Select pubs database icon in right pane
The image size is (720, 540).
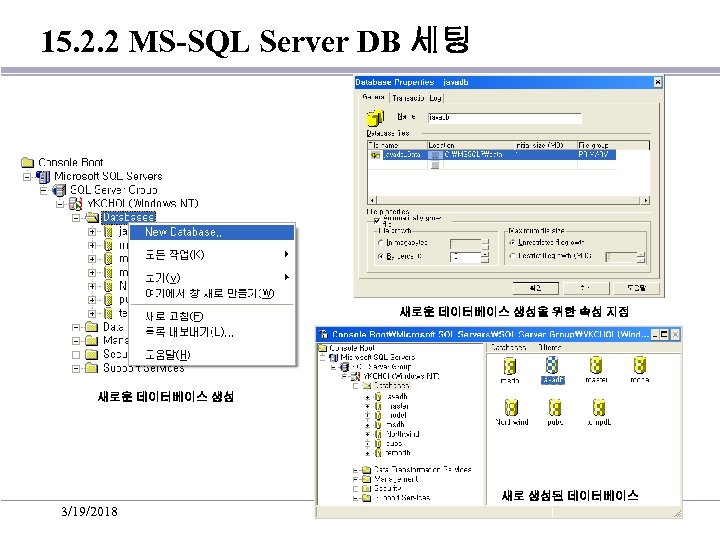tap(555, 408)
